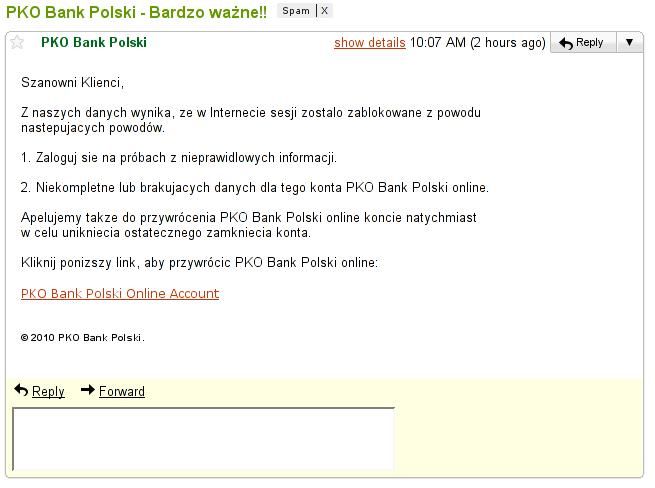The height and width of the screenshot is (488, 655).
Task: Click the curved arrow icon beside bottom Reply
Action: [21, 390]
